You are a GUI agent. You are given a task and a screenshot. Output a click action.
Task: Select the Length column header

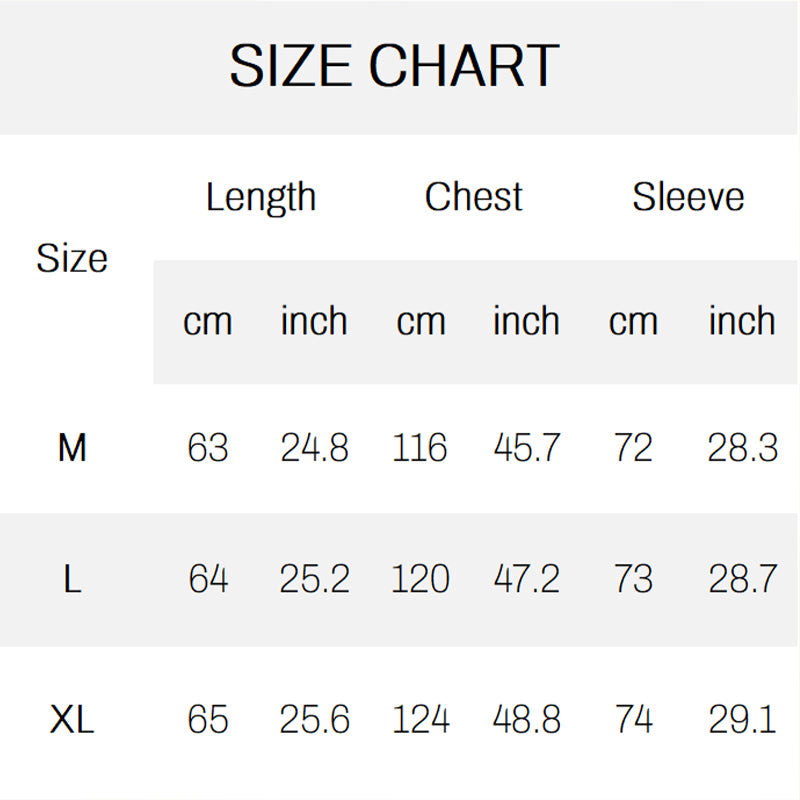click(x=261, y=197)
